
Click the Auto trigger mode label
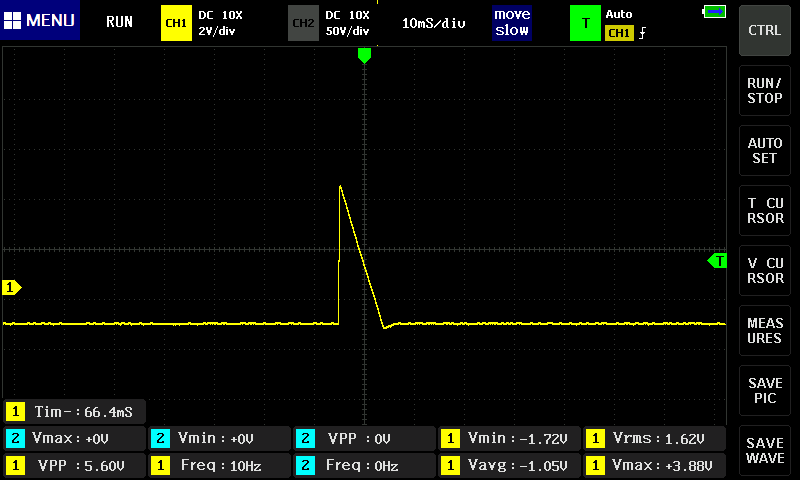pyautogui.click(x=619, y=15)
